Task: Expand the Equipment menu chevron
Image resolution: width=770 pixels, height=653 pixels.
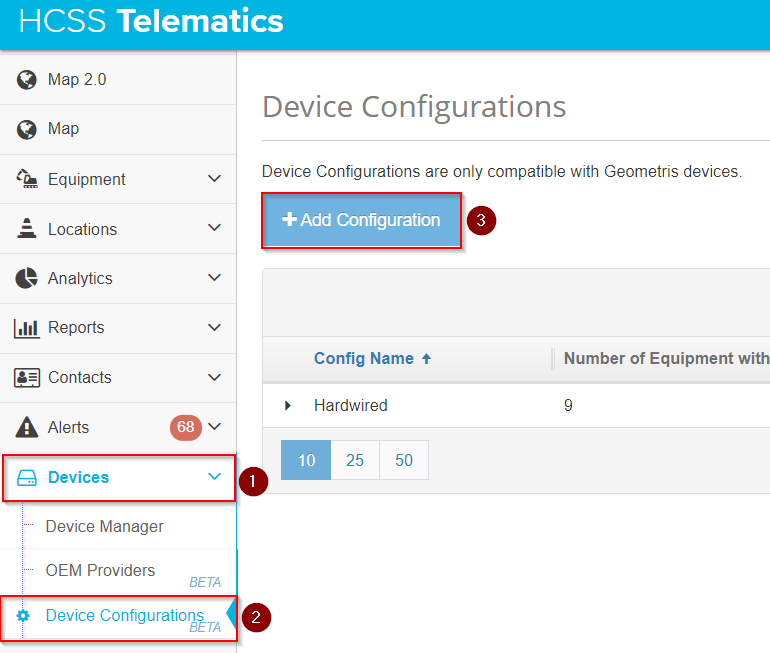Action: (x=214, y=179)
